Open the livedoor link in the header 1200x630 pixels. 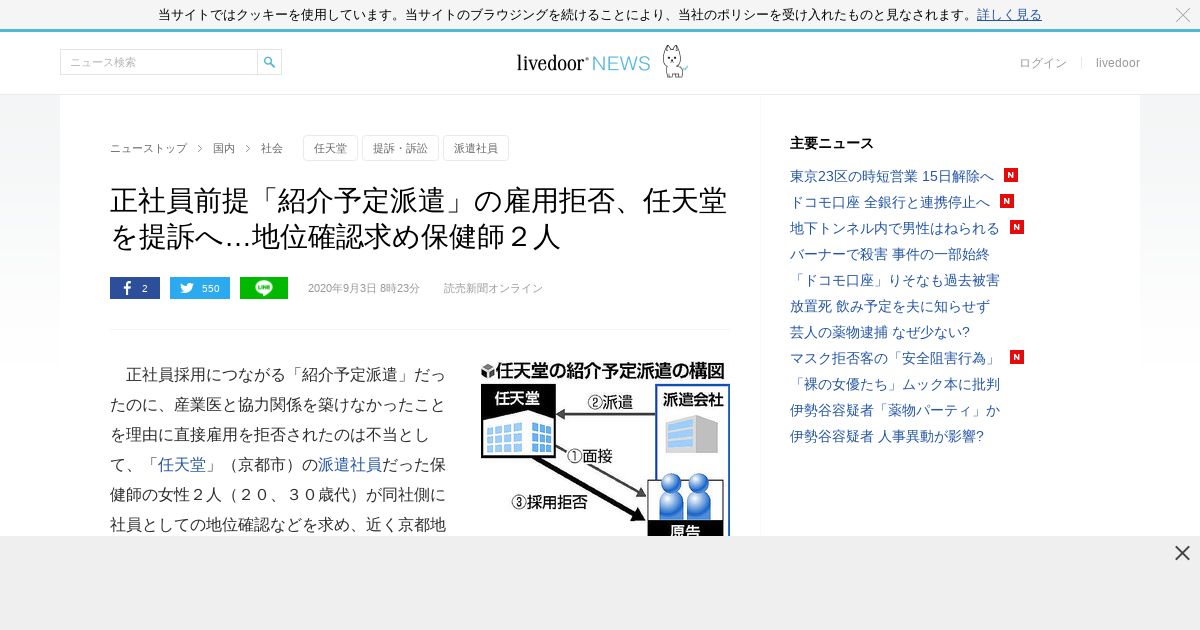tap(1118, 63)
